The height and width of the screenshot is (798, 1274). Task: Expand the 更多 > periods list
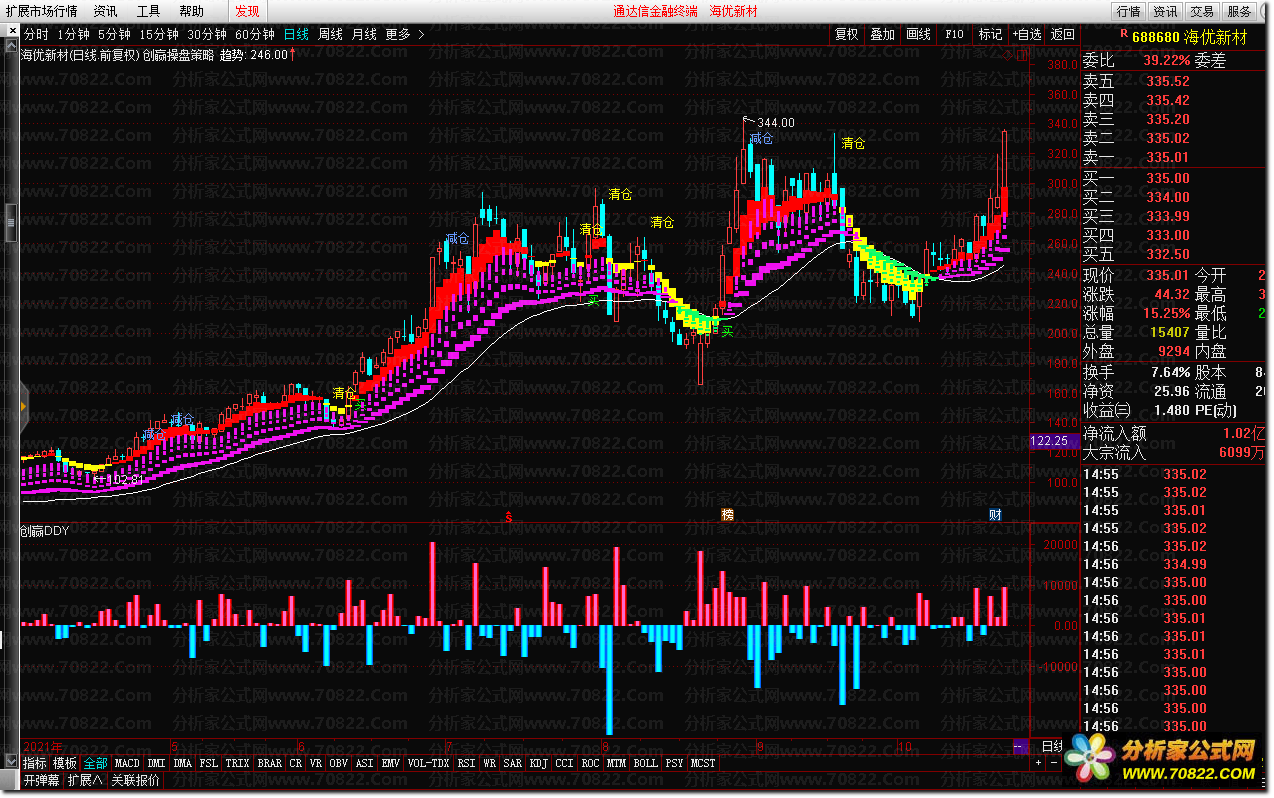pyautogui.click(x=405, y=34)
